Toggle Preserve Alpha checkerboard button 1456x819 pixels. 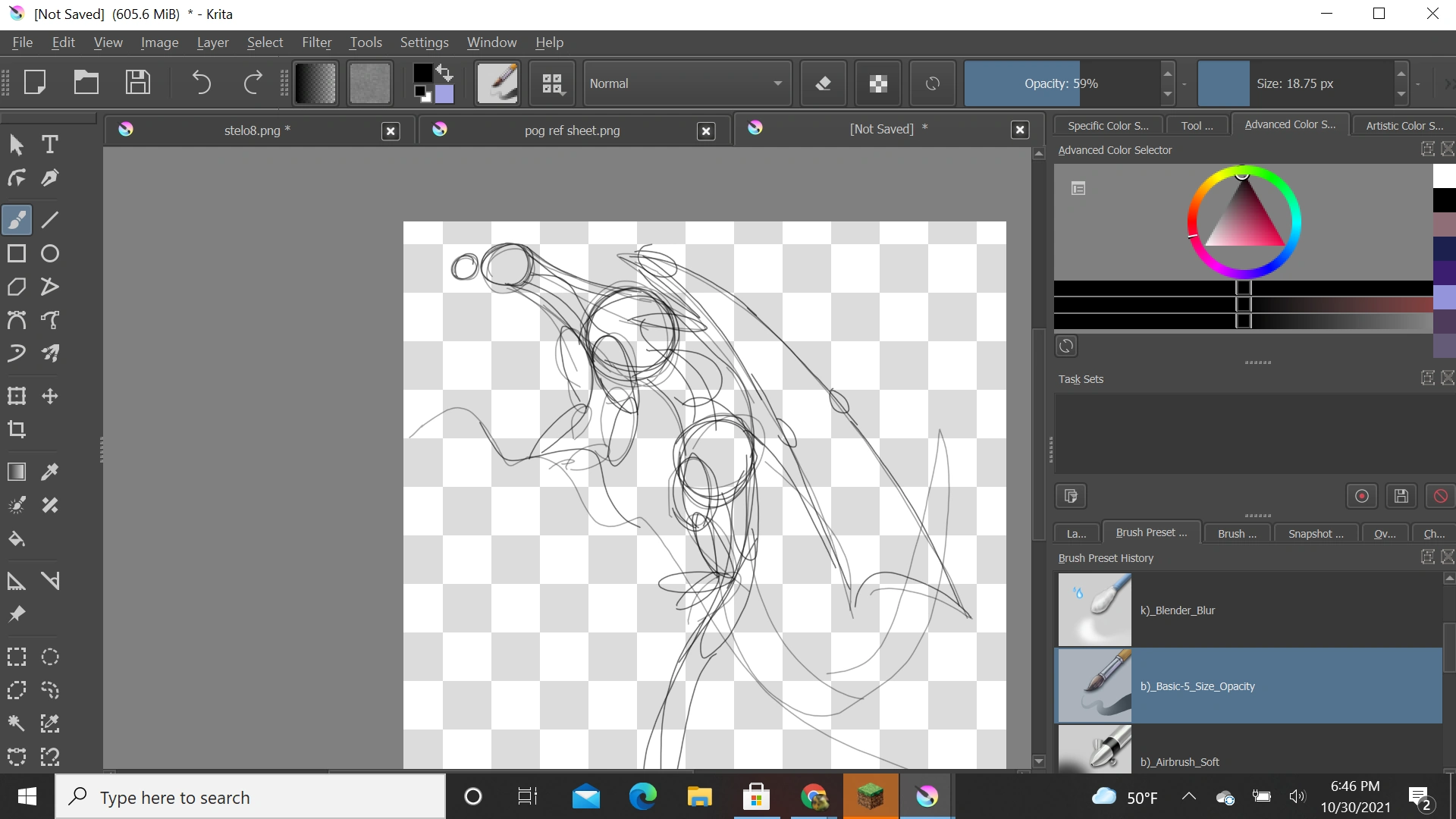pyautogui.click(x=878, y=83)
